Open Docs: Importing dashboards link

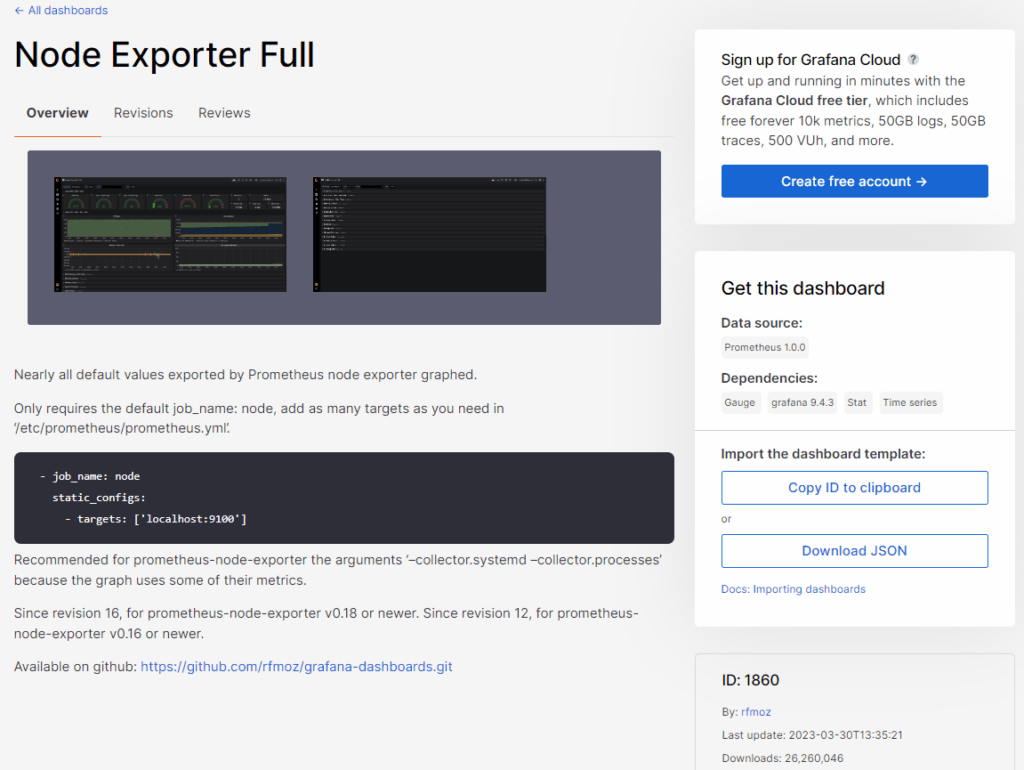point(793,589)
